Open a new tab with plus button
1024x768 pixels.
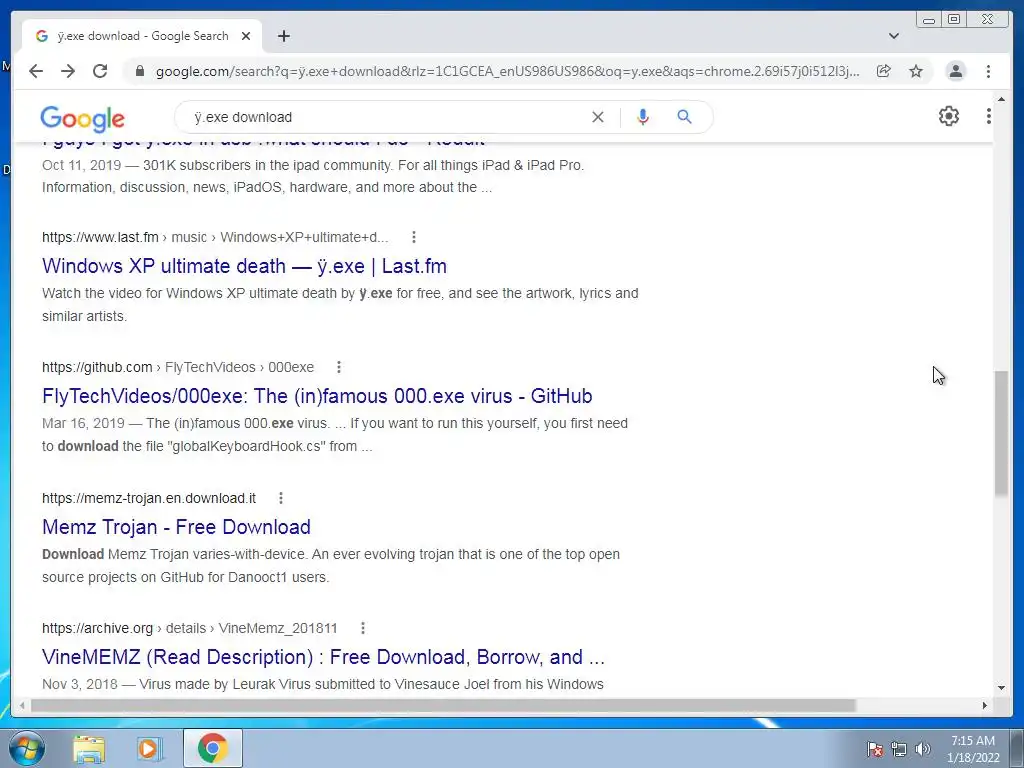coord(283,36)
